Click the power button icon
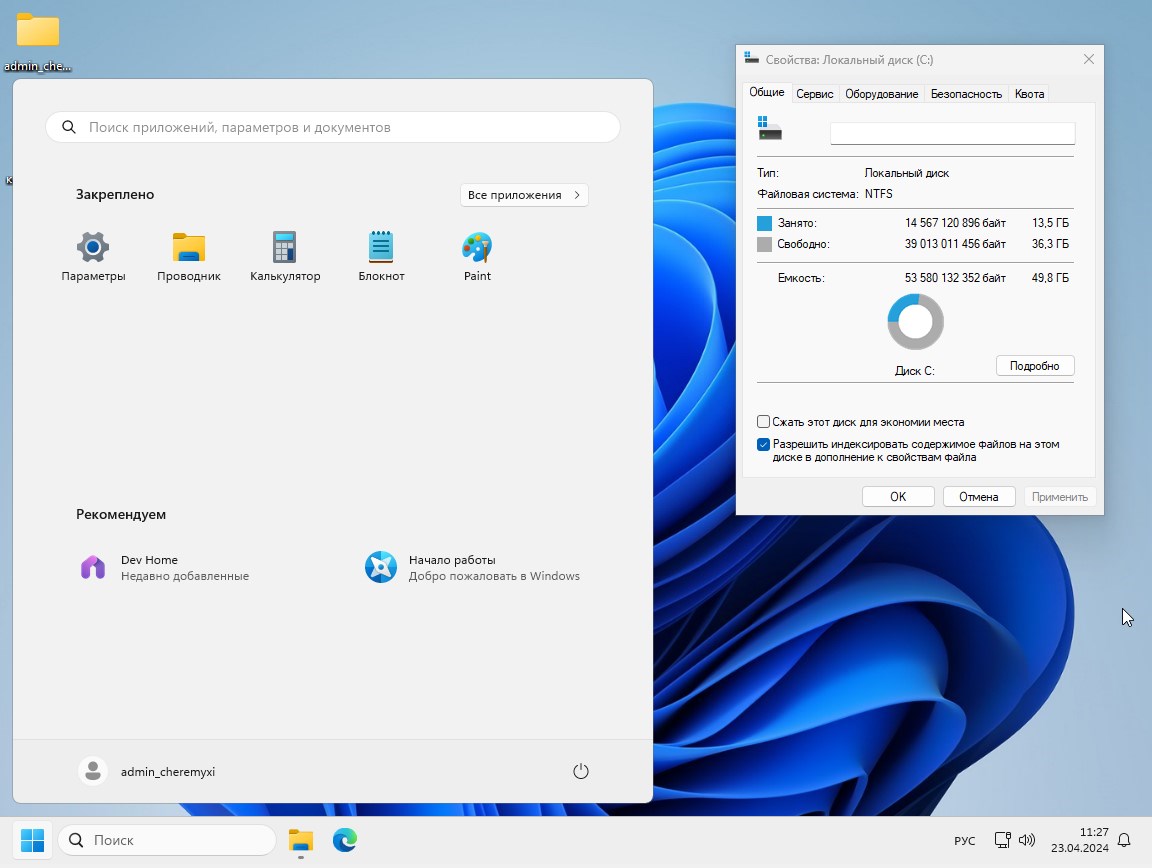Viewport: 1152px width, 868px height. tap(581, 771)
